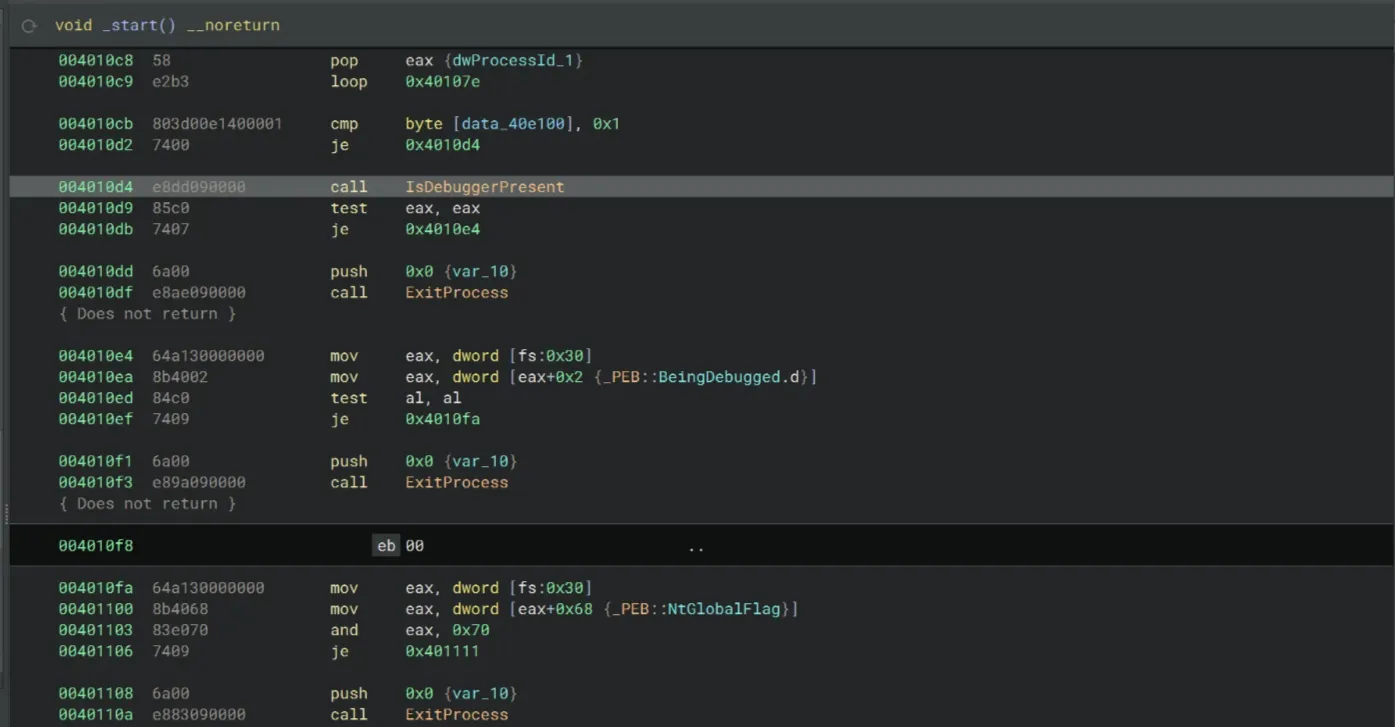Open the ExitProcess call at address 004010f3

point(456,483)
